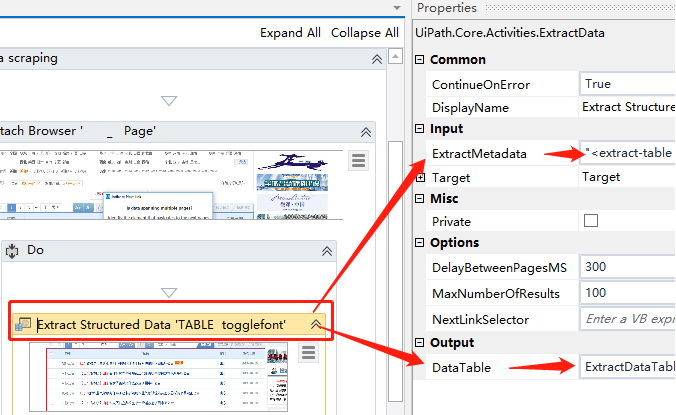The width and height of the screenshot is (676, 415).
Task: Collapse the Do container
Action: tap(327, 251)
